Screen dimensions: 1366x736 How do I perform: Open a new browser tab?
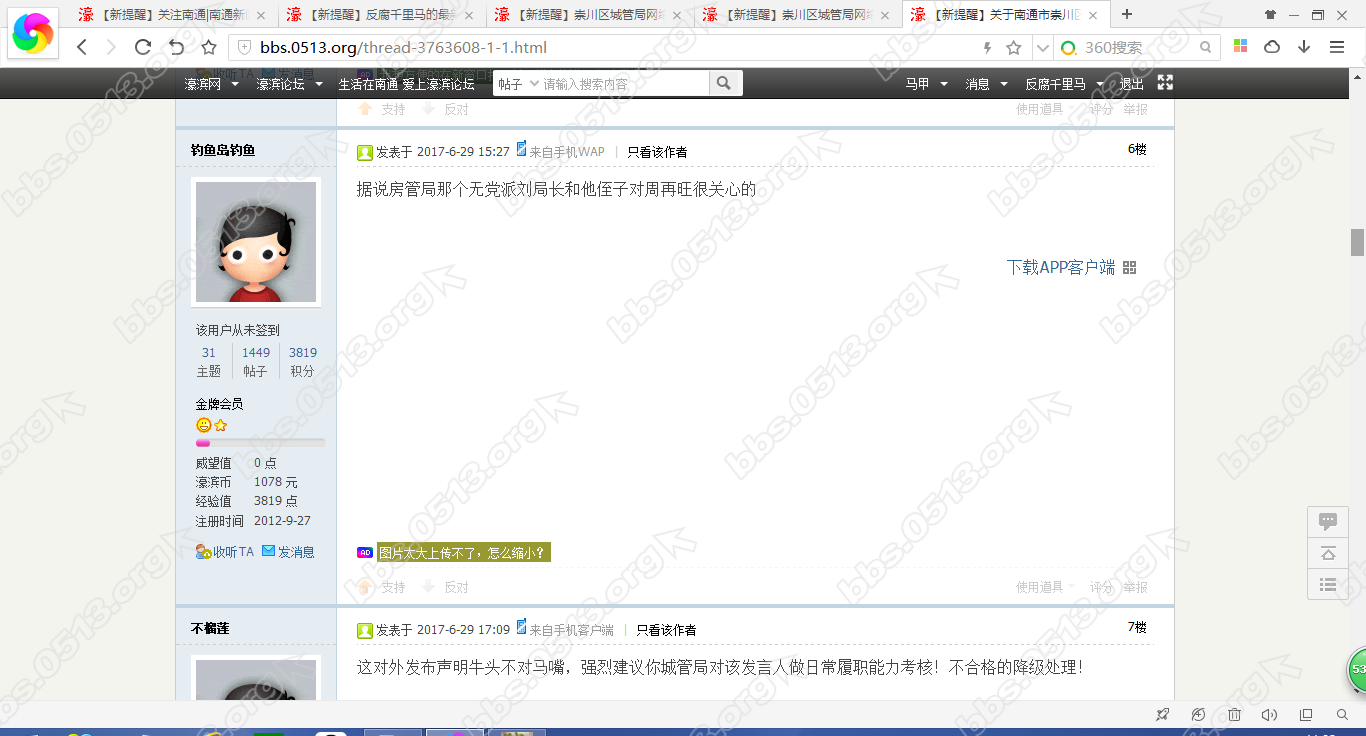coord(1127,14)
